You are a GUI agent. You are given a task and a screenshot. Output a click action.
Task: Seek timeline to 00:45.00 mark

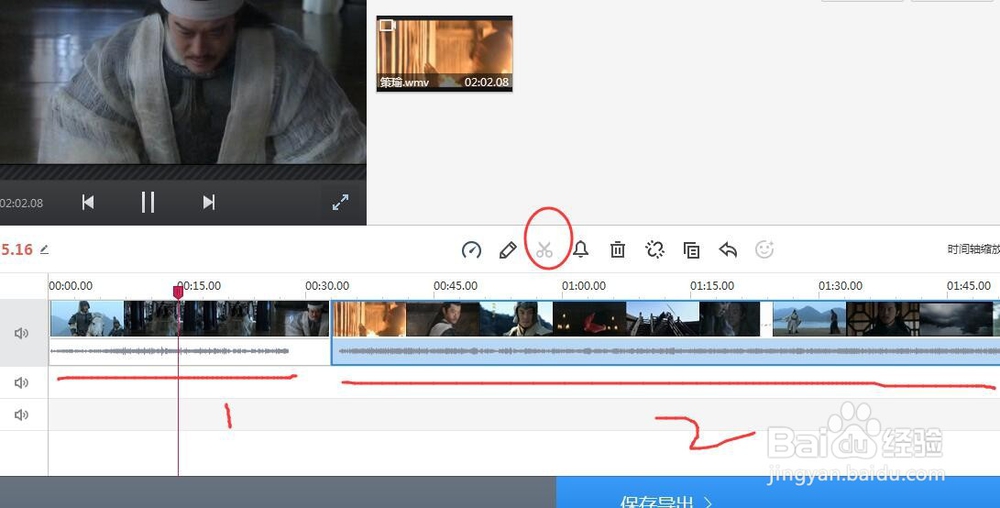pyautogui.click(x=455, y=286)
